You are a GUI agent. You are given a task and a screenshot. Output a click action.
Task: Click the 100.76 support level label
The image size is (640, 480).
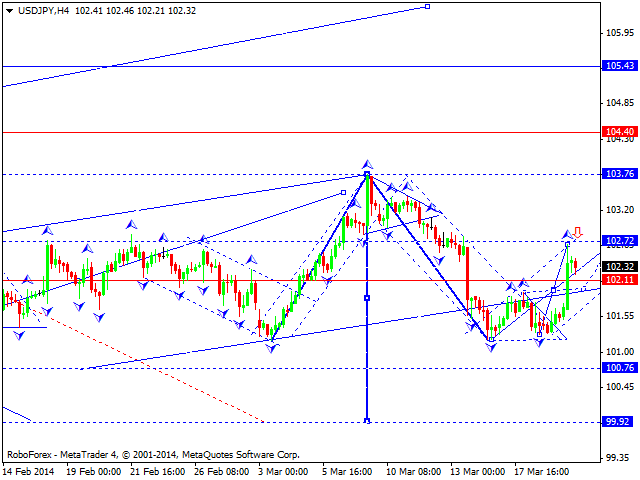coord(620,368)
